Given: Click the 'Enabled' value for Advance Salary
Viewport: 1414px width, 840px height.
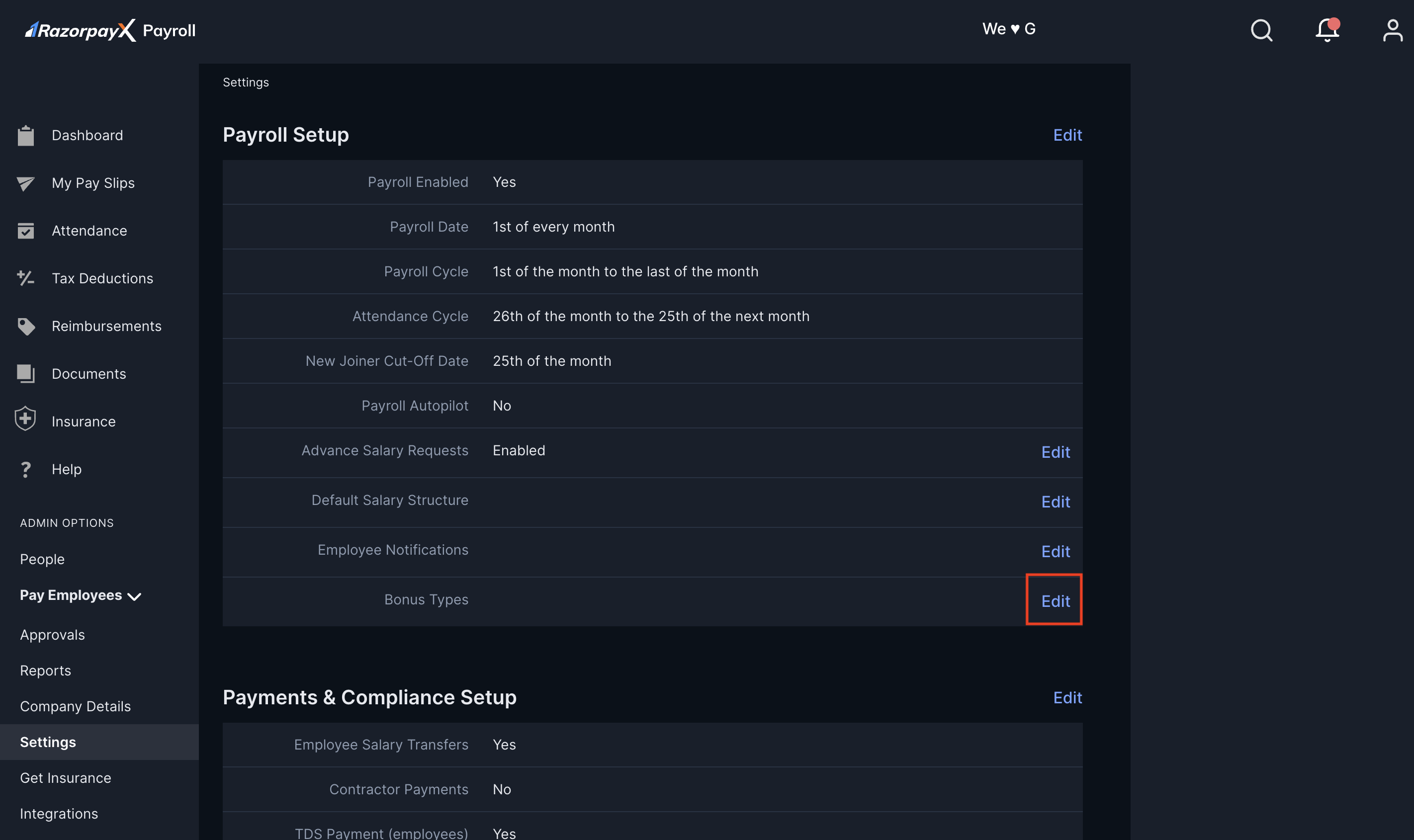Looking at the screenshot, I should point(519,450).
